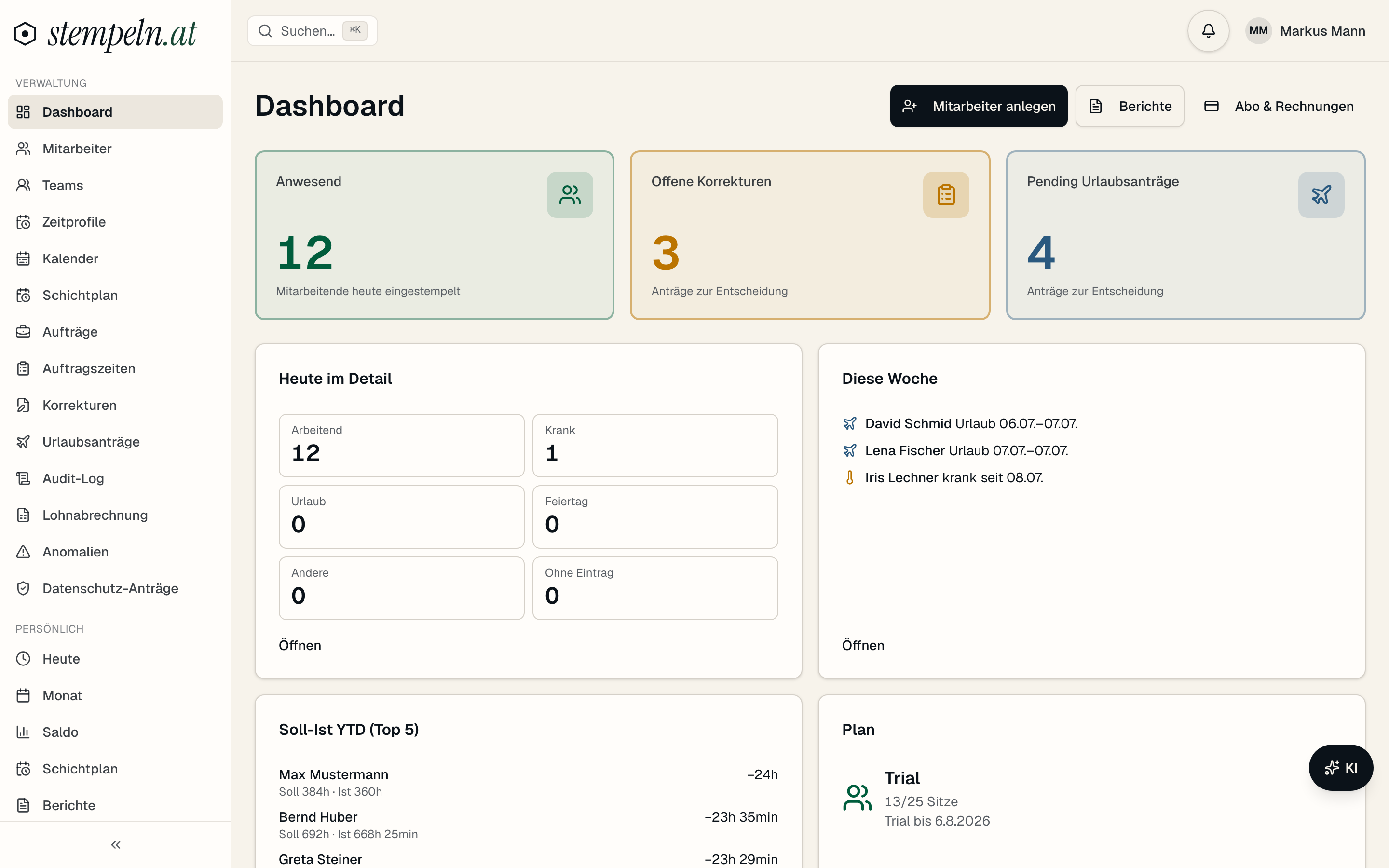Click the Aufträge briefcase icon

pos(23,332)
